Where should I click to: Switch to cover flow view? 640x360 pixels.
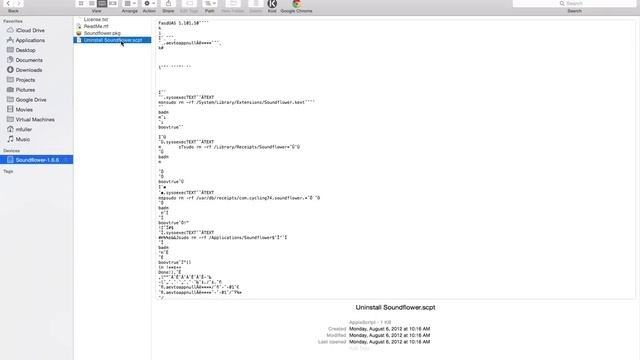(113, 3)
